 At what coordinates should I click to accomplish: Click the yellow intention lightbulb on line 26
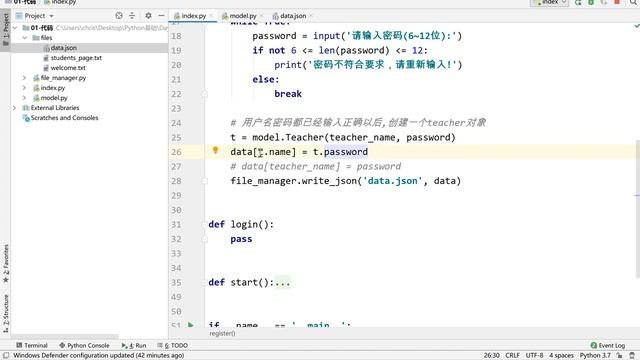click(x=216, y=150)
